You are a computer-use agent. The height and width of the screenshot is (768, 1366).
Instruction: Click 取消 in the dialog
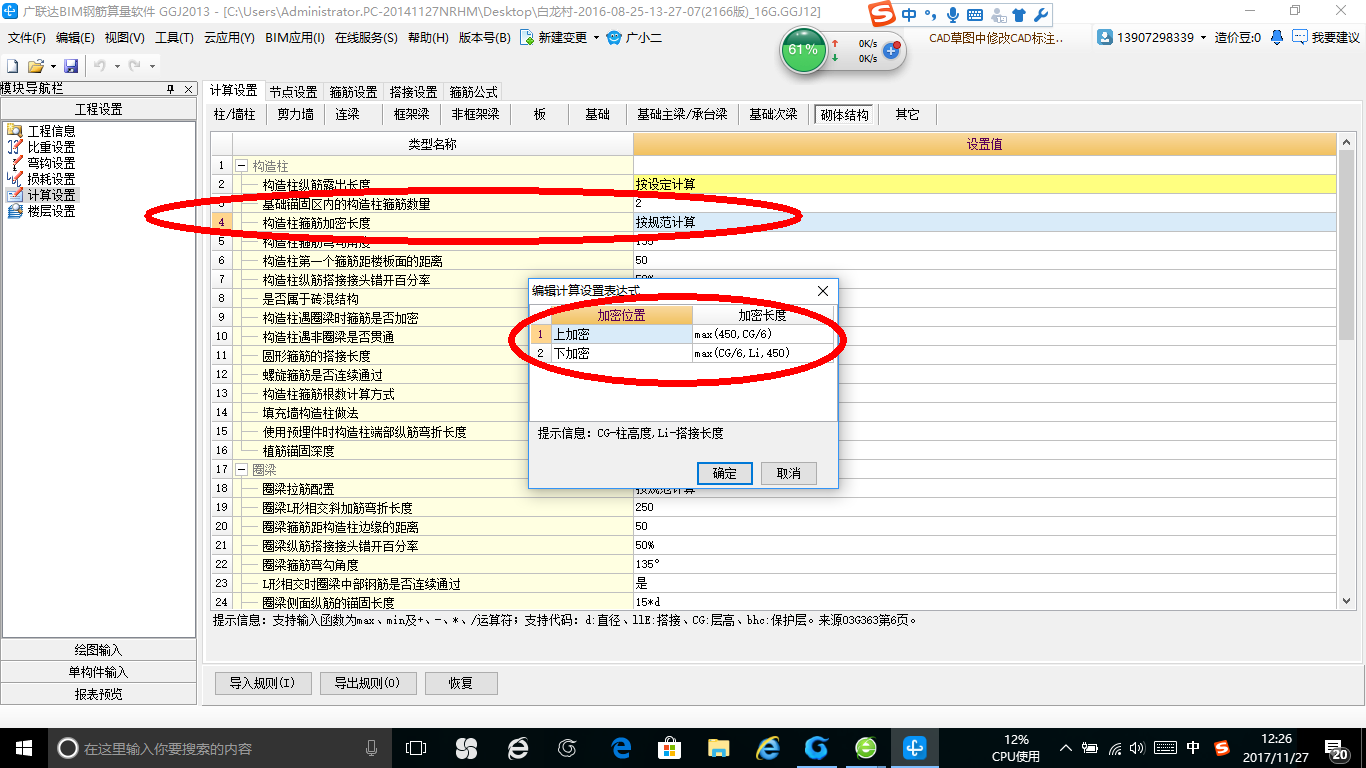pyautogui.click(x=788, y=473)
